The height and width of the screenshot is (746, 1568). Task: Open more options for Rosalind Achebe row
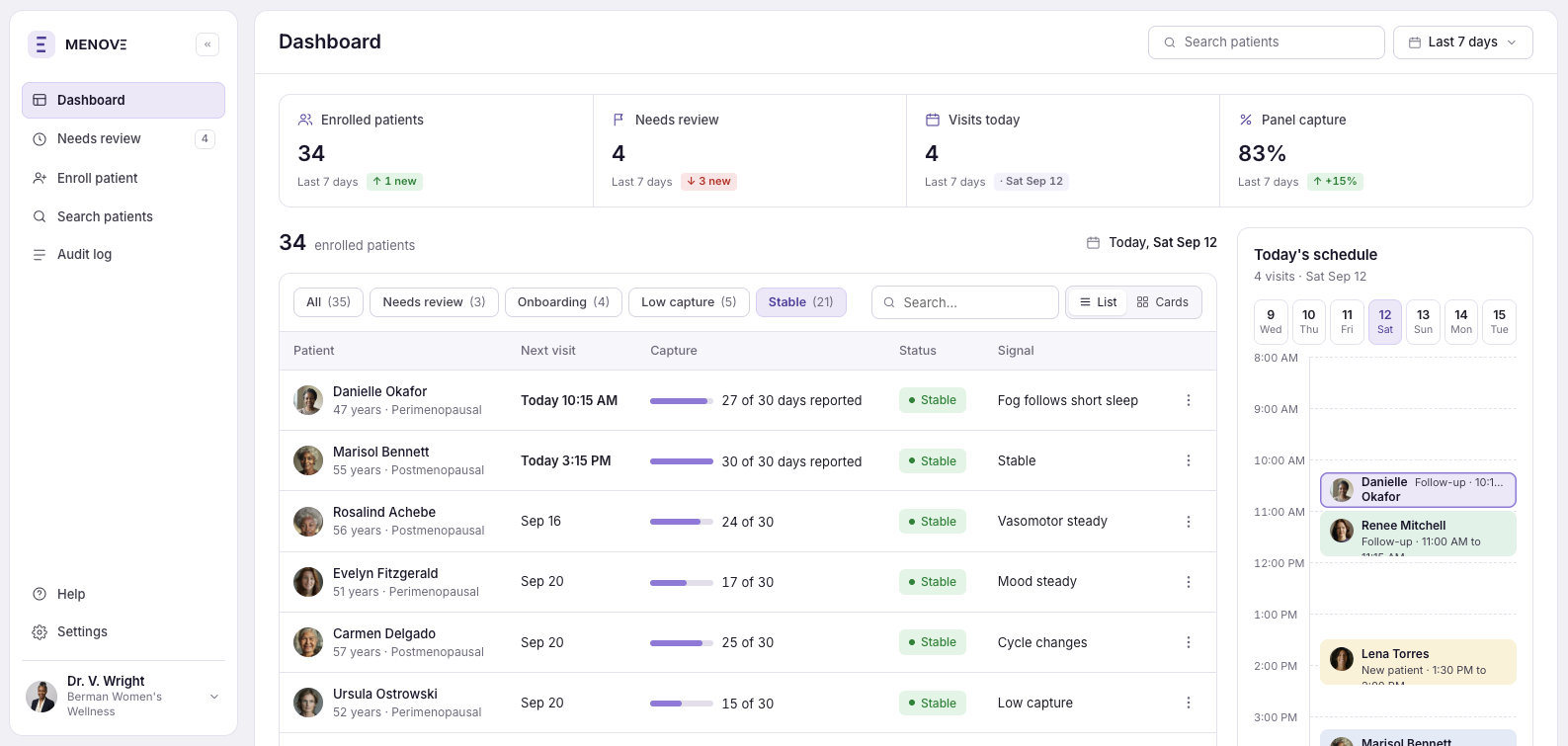[1189, 522]
